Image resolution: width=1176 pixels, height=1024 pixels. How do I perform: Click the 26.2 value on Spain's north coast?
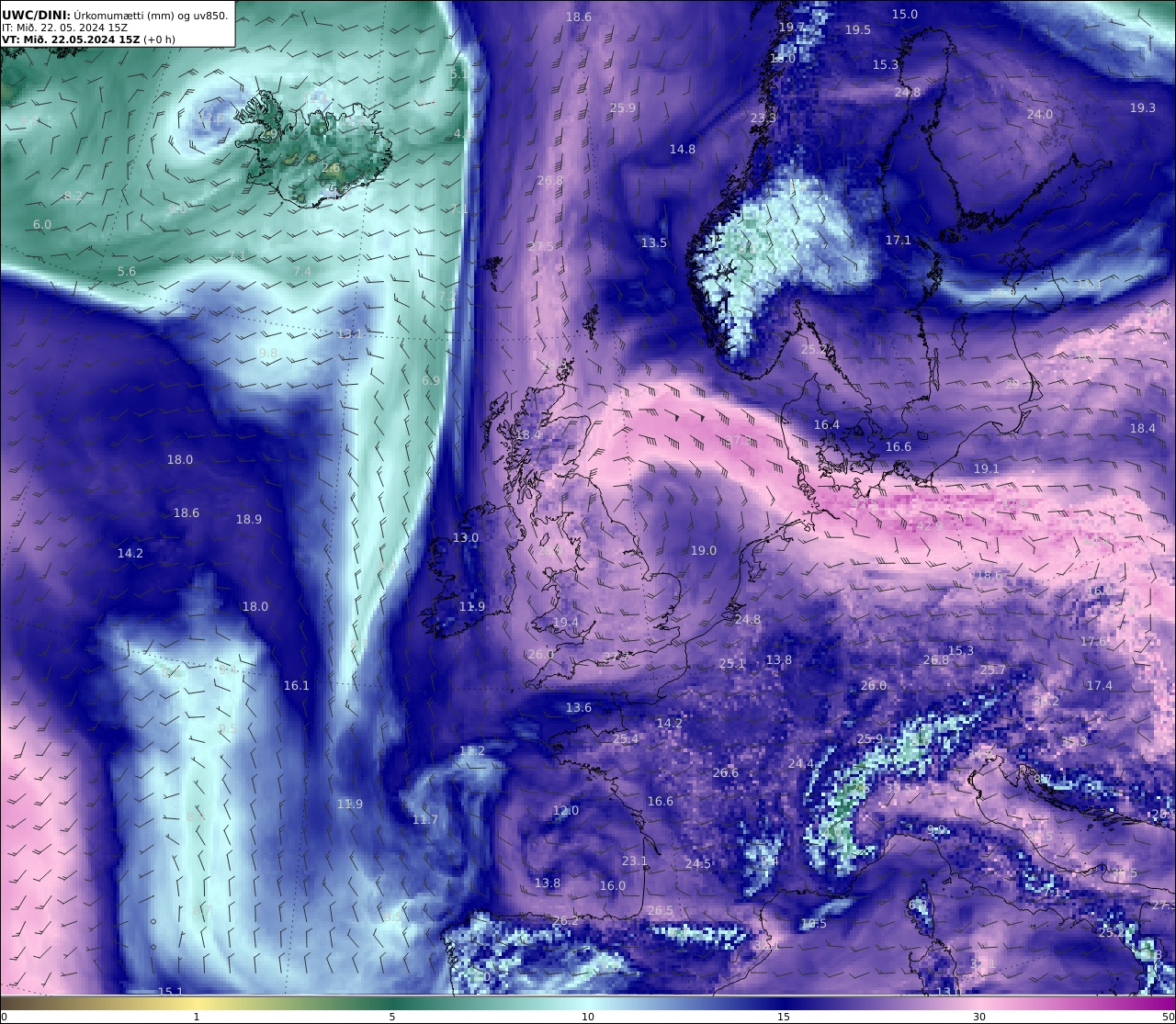click(x=566, y=920)
